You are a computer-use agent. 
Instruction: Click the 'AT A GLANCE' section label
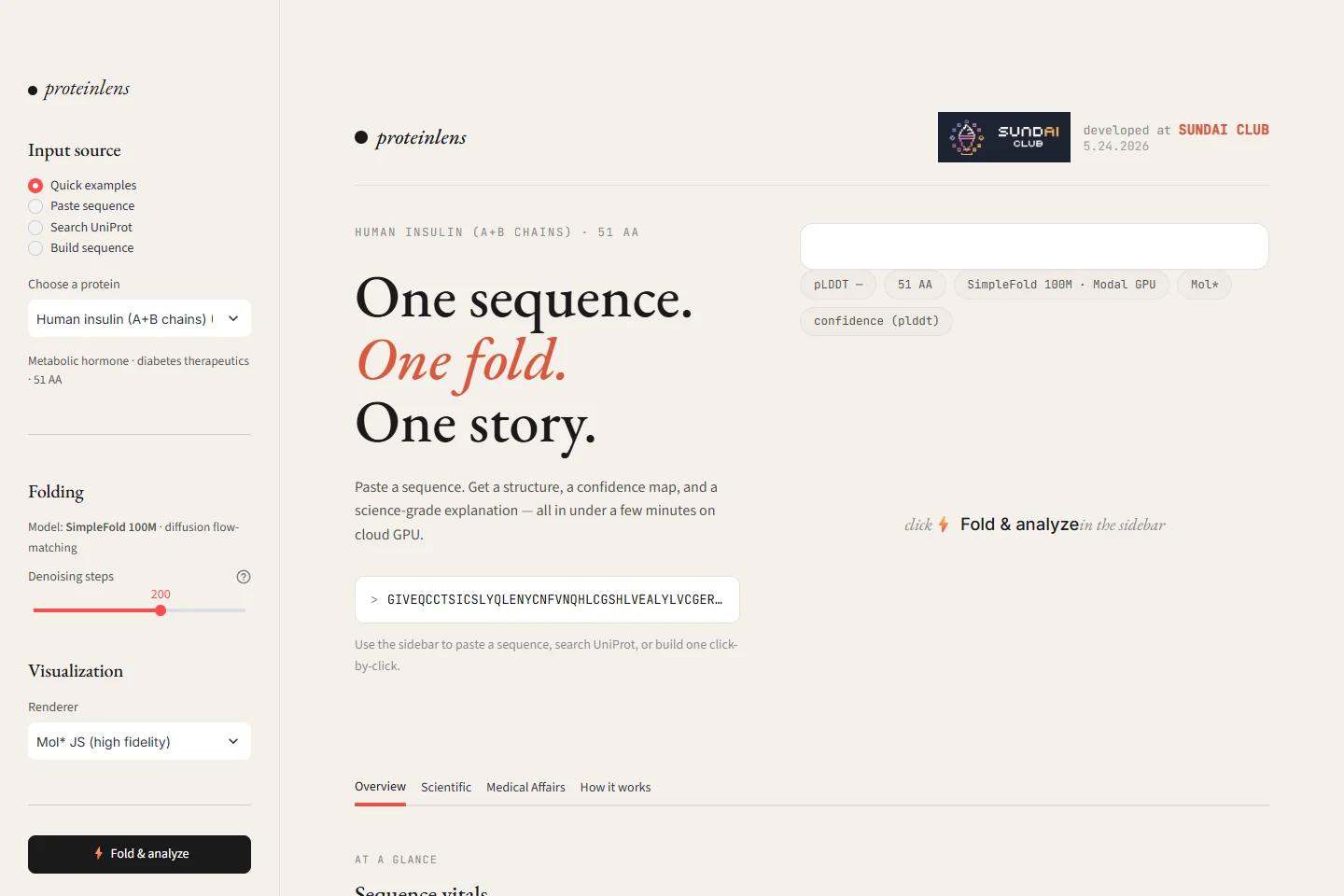(396, 860)
